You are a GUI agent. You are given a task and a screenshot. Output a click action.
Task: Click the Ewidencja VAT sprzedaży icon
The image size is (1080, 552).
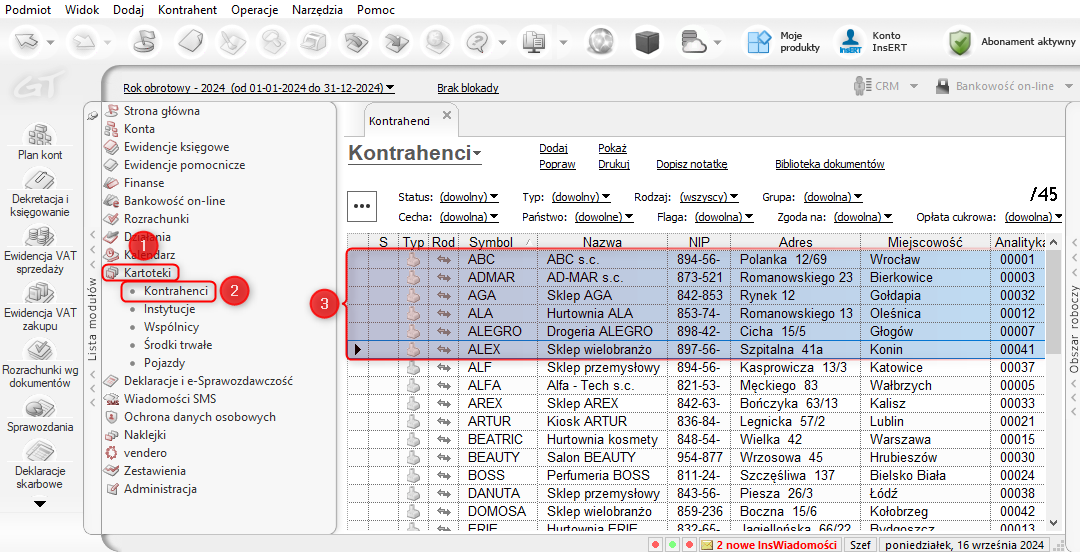click(x=40, y=237)
